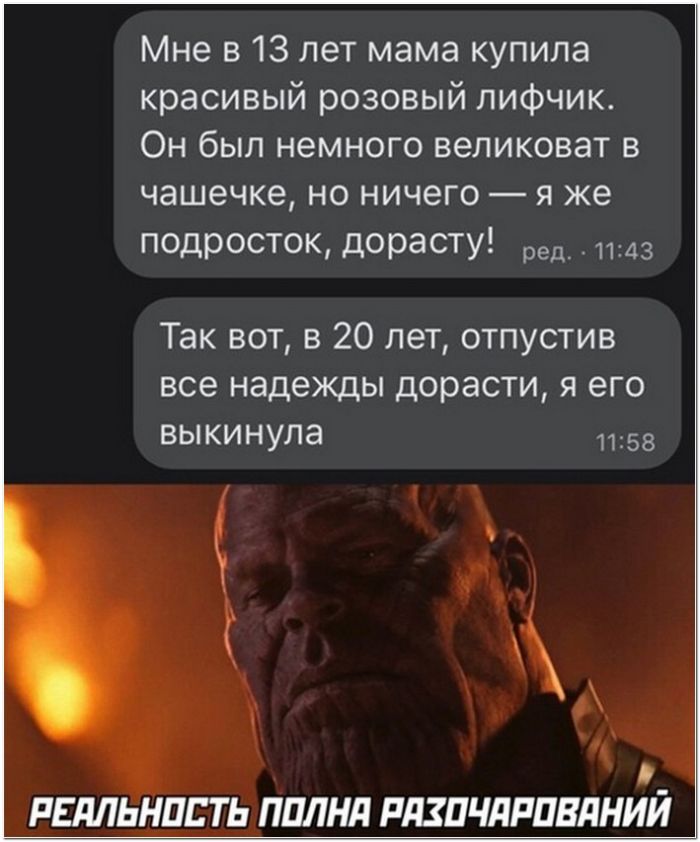Click the number "20" in second message
Viewport: 700px width, 842px height.
tap(353, 337)
